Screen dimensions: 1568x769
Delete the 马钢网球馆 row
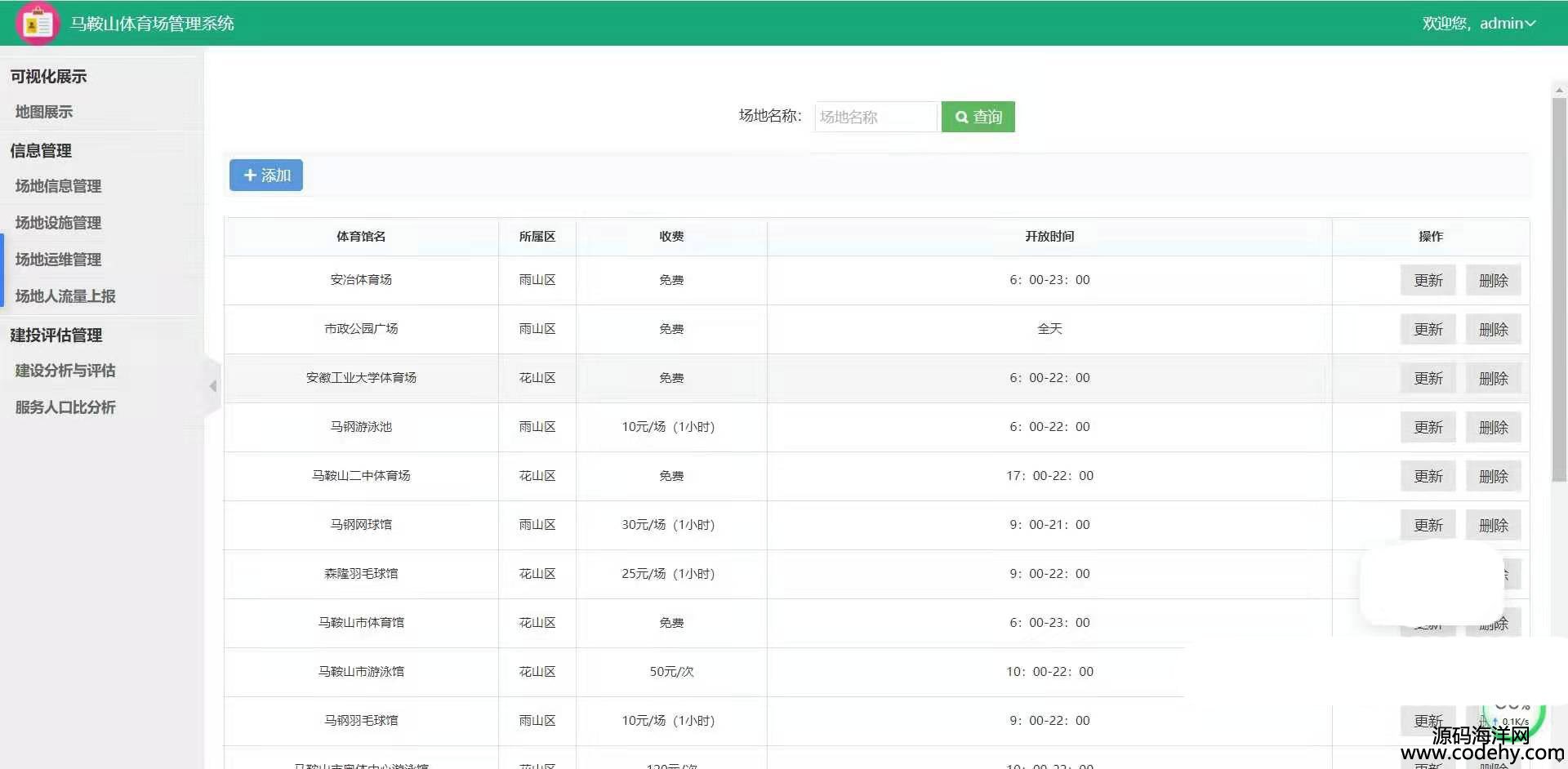pyautogui.click(x=1494, y=526)
